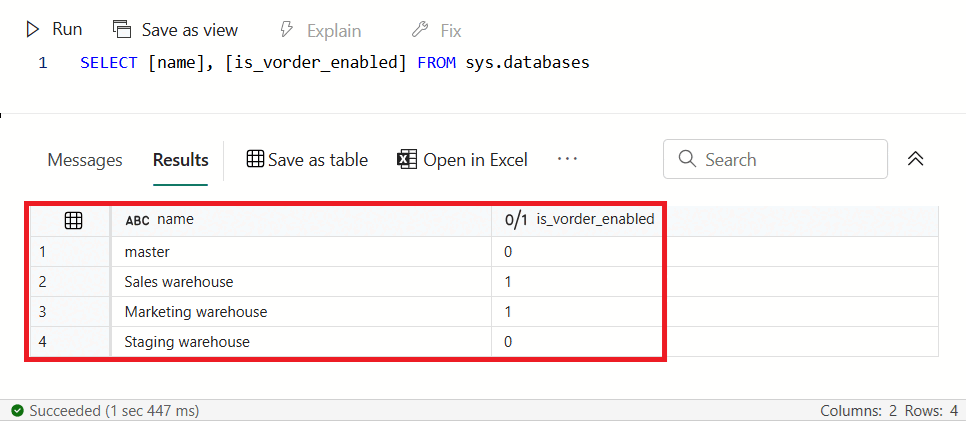Select the master row cell
This screenshot has width=966, height=421.
click(x=301, y=251)
